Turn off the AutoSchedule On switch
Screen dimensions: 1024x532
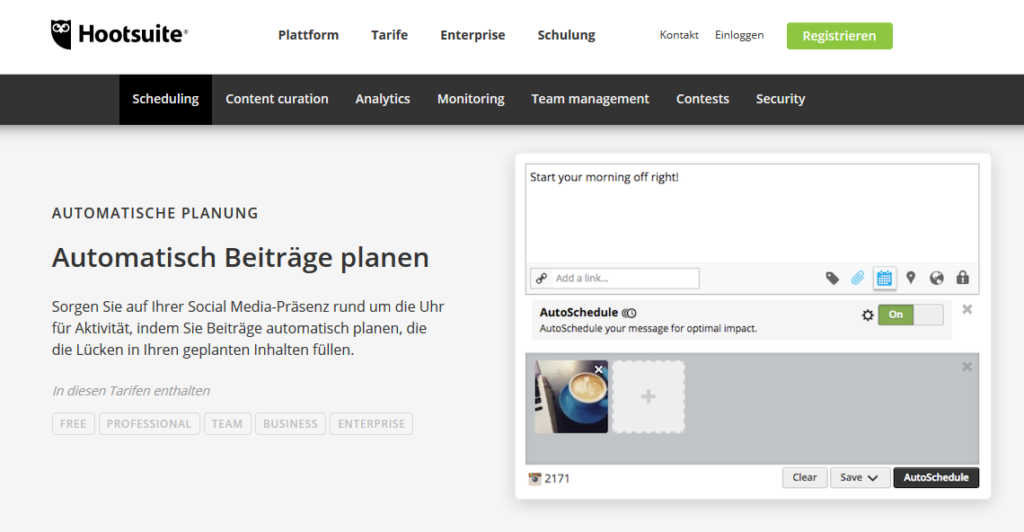click(910, 315)
